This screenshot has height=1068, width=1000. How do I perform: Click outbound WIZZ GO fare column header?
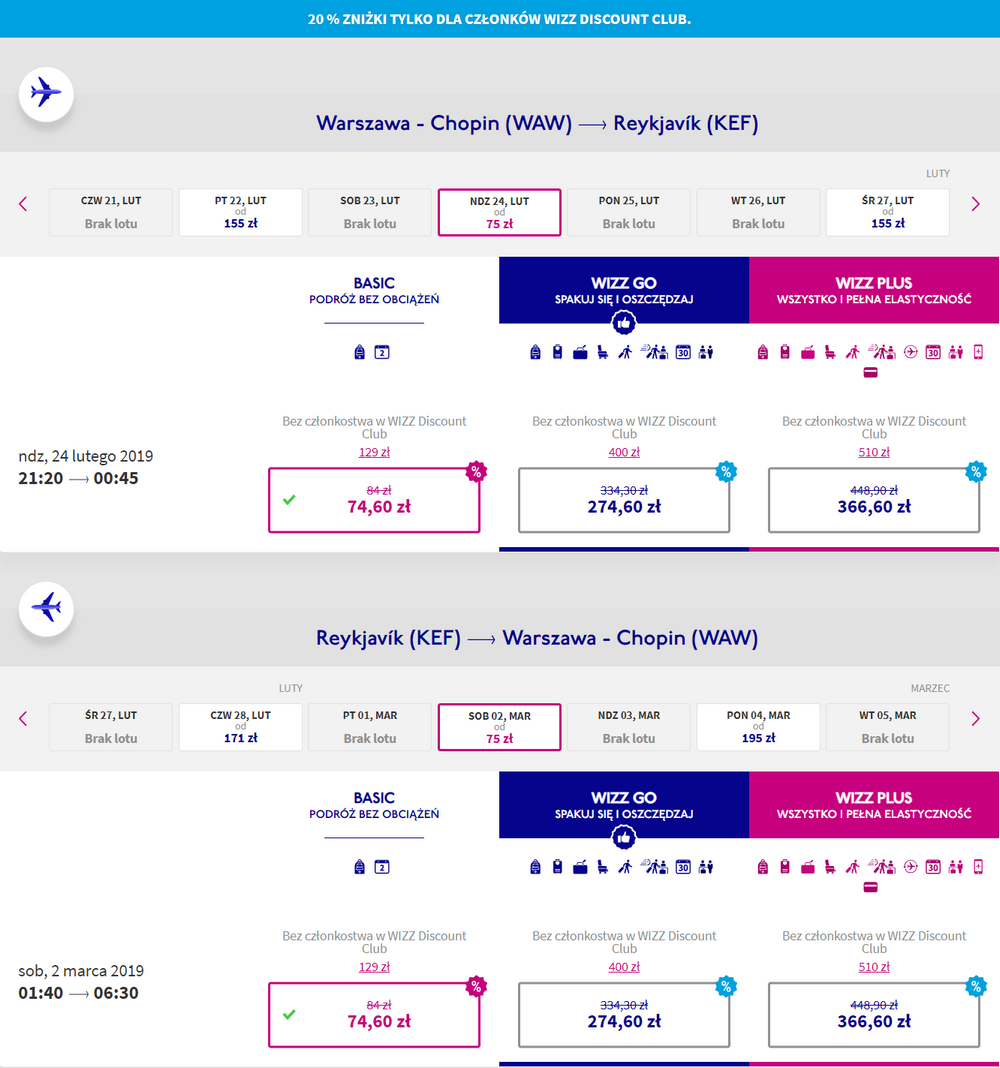[624, 290]
